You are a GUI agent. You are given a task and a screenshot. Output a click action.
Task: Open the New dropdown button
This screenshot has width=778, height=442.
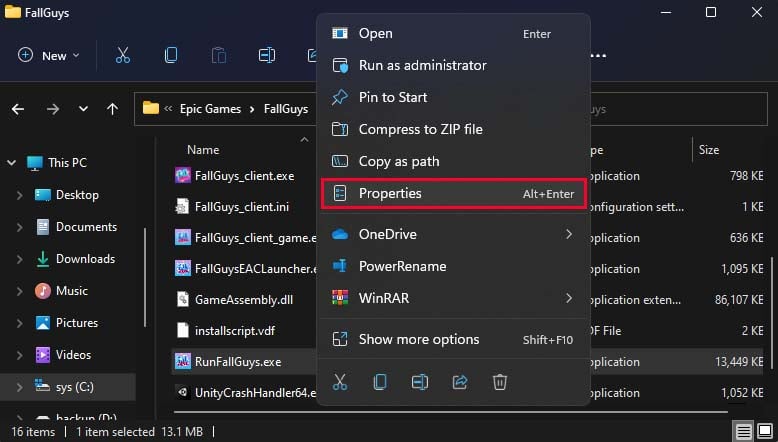[48, 55]
